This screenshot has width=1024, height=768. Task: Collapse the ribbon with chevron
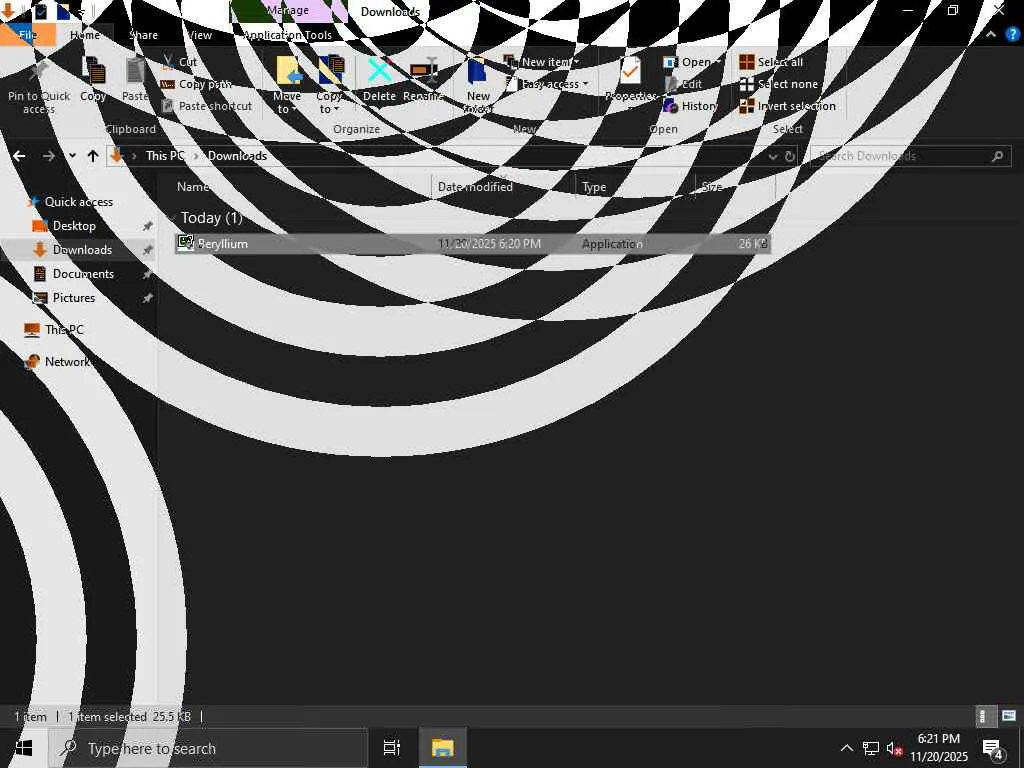click(991, 35)
